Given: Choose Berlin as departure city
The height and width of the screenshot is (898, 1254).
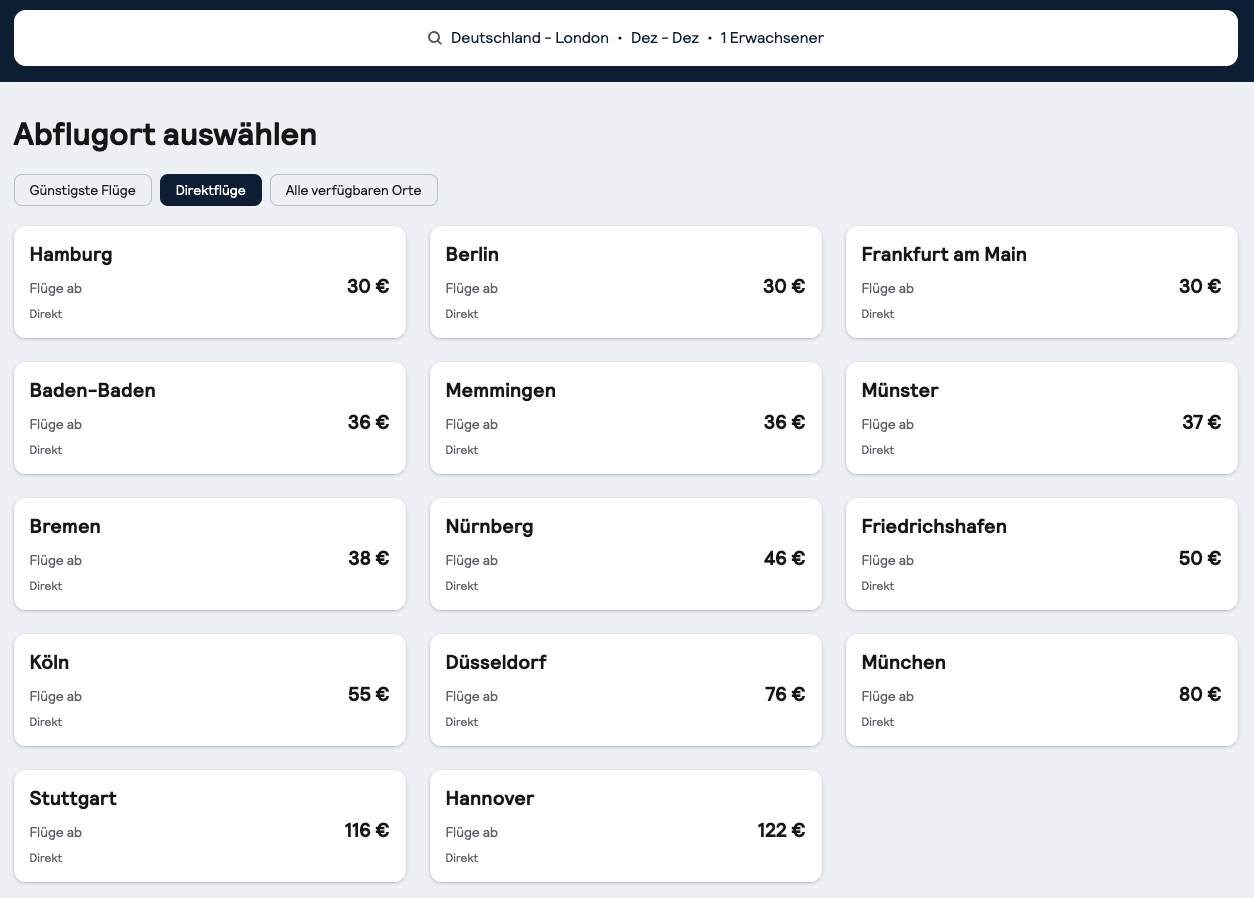Looking at the screenshot, I should (x=625, y=282).
